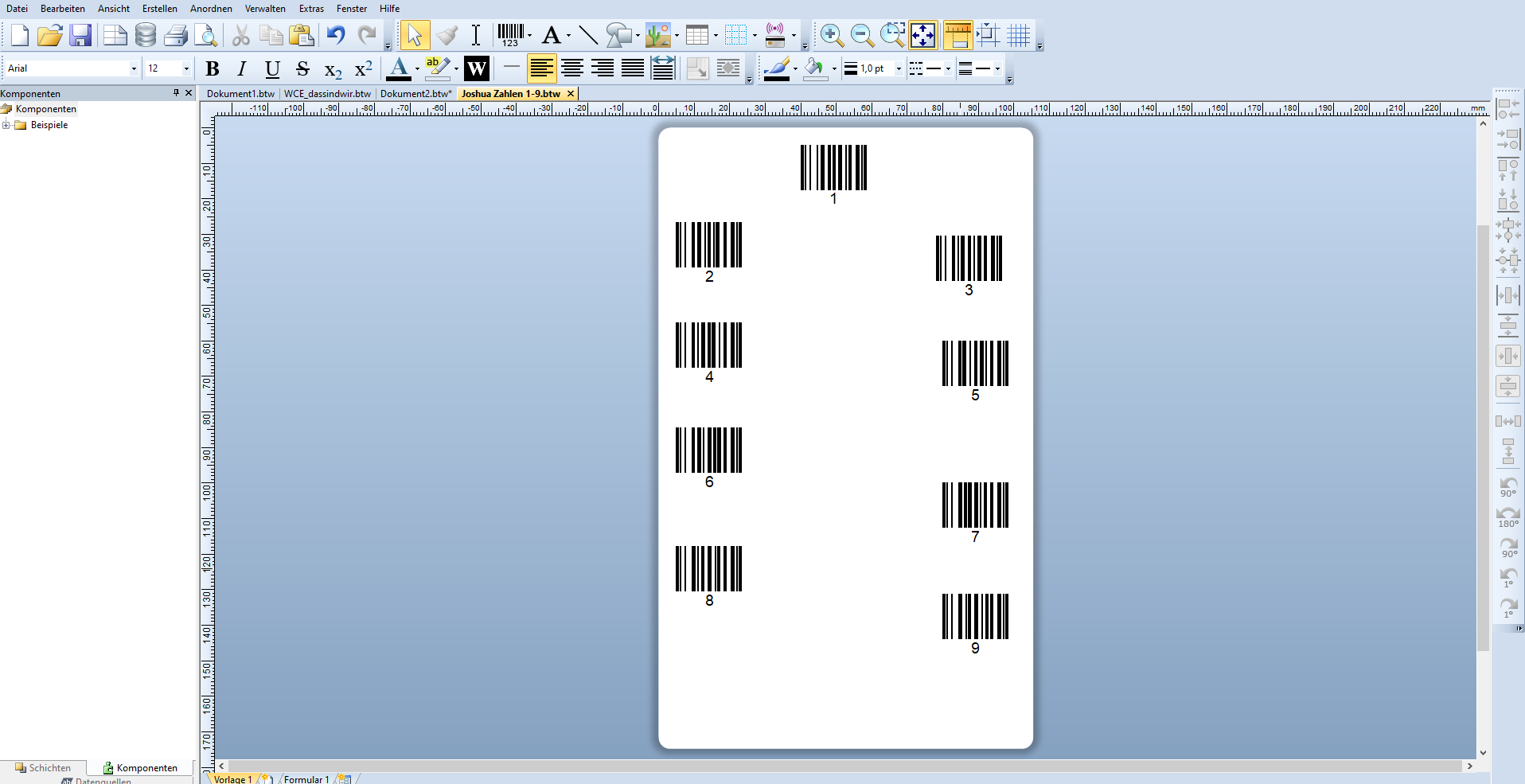Open the shape tool dropdown arrow
Screen dimensions: 1525x784
(638, 35)
